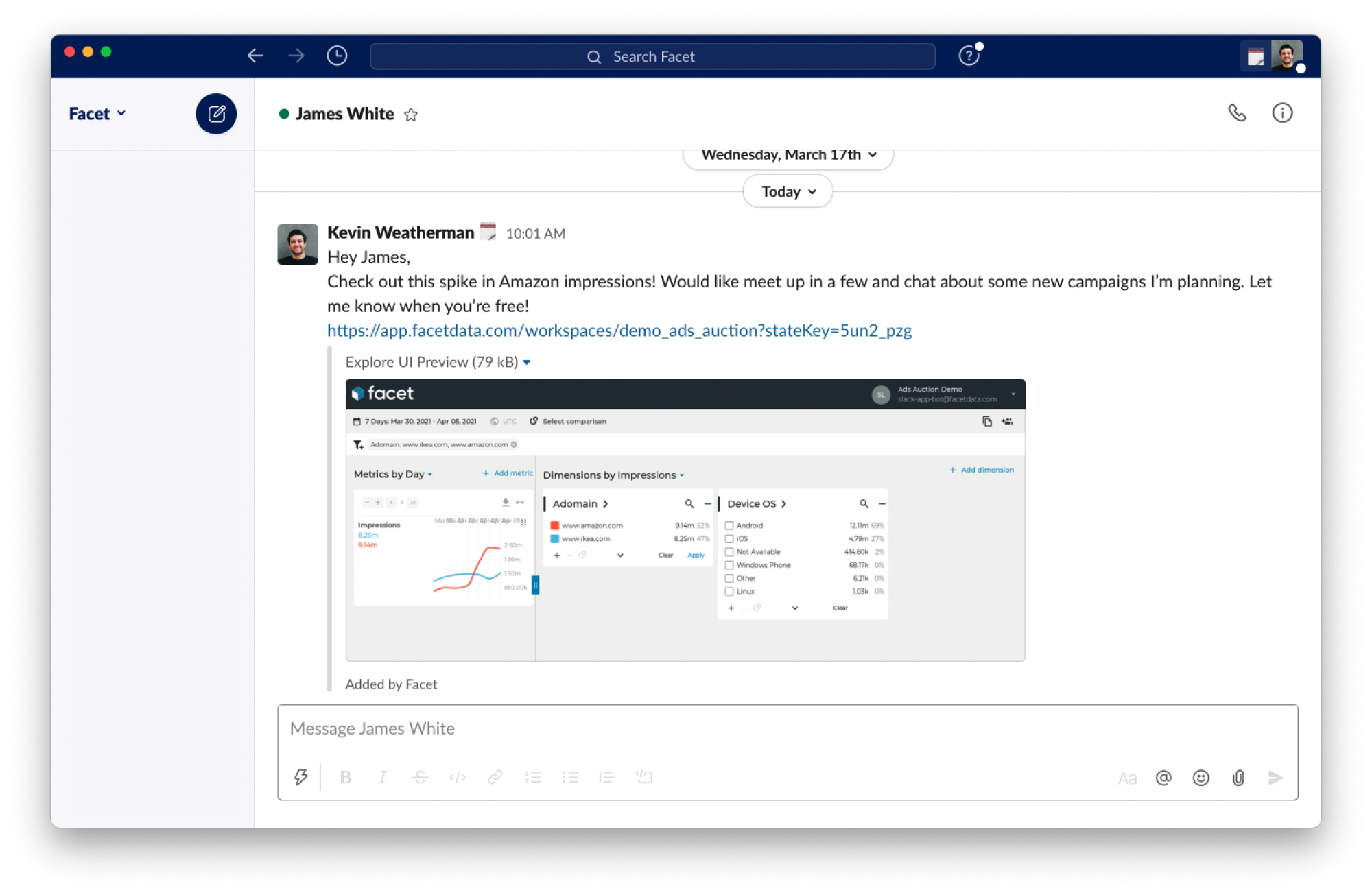Open the help question mark icon
1372x895 pixels.
click(969, 56)
